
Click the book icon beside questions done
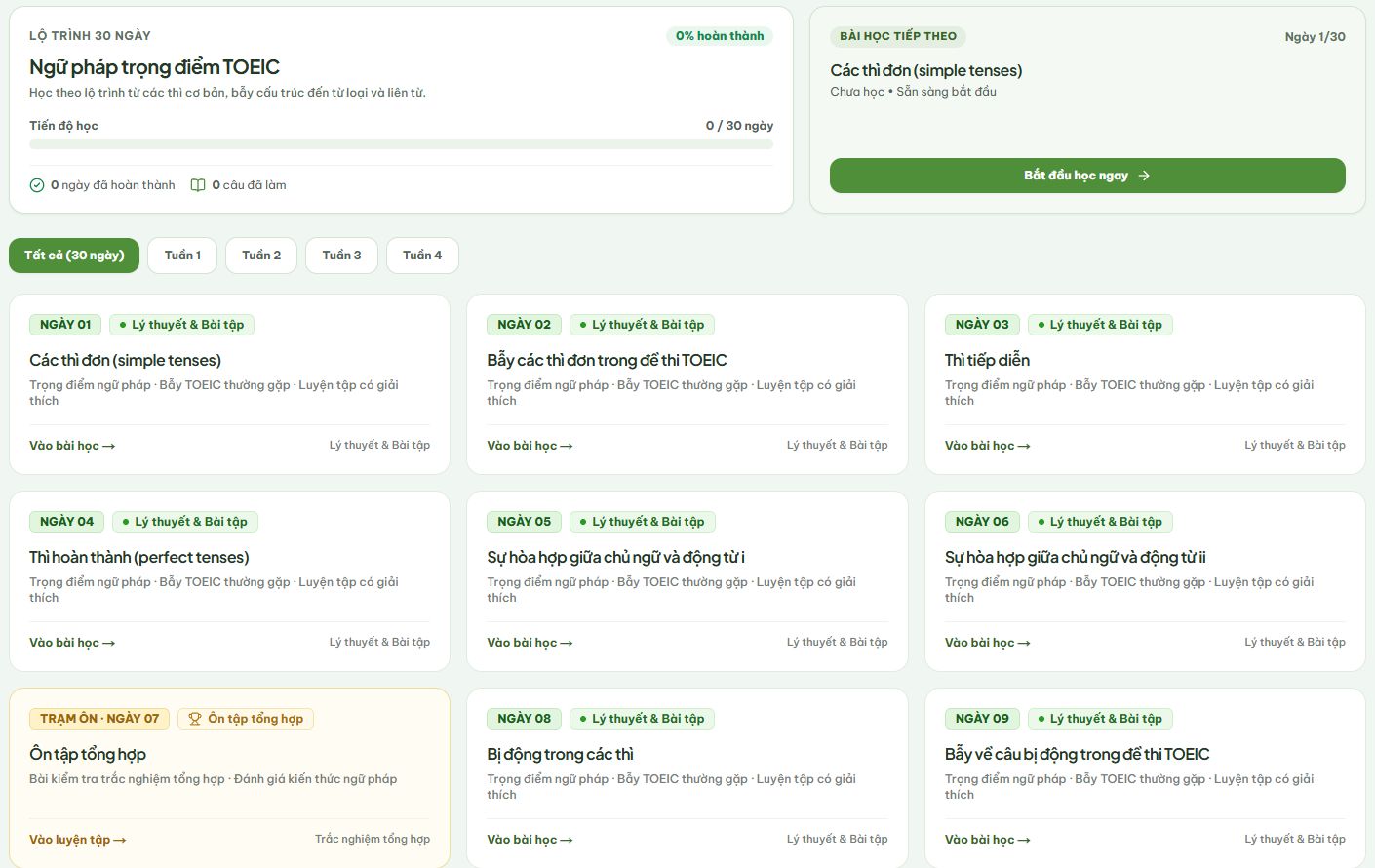[198, 185]
